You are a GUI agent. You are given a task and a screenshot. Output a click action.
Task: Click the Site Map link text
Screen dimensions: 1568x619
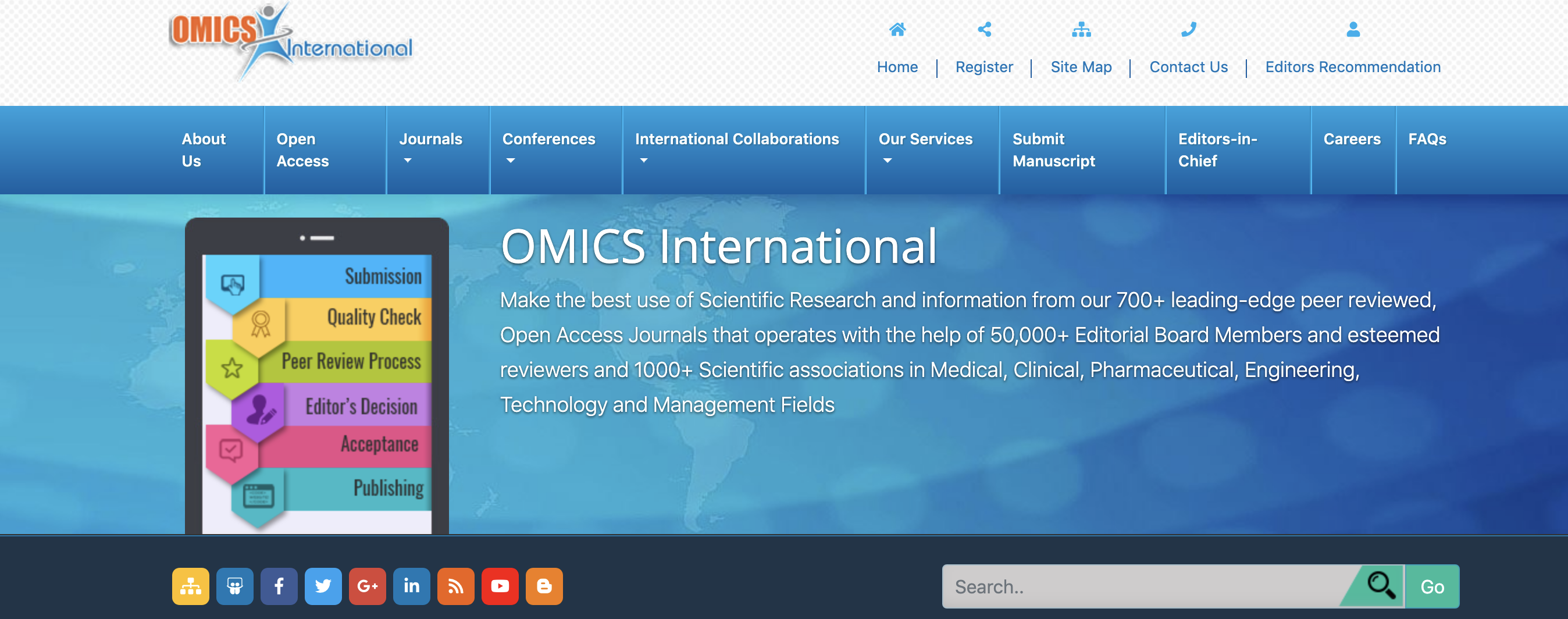[1081, 67]
